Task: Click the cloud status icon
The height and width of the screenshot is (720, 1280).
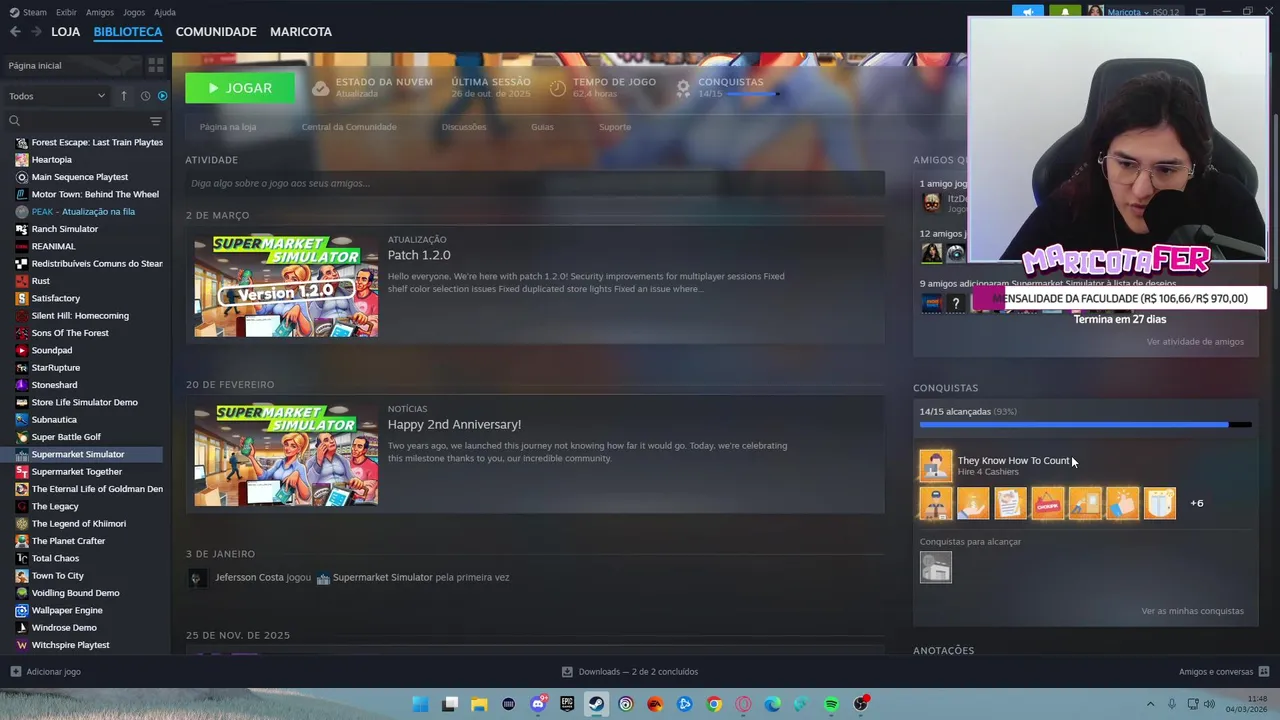Action: pyautogui.click(x=320, y=88)
